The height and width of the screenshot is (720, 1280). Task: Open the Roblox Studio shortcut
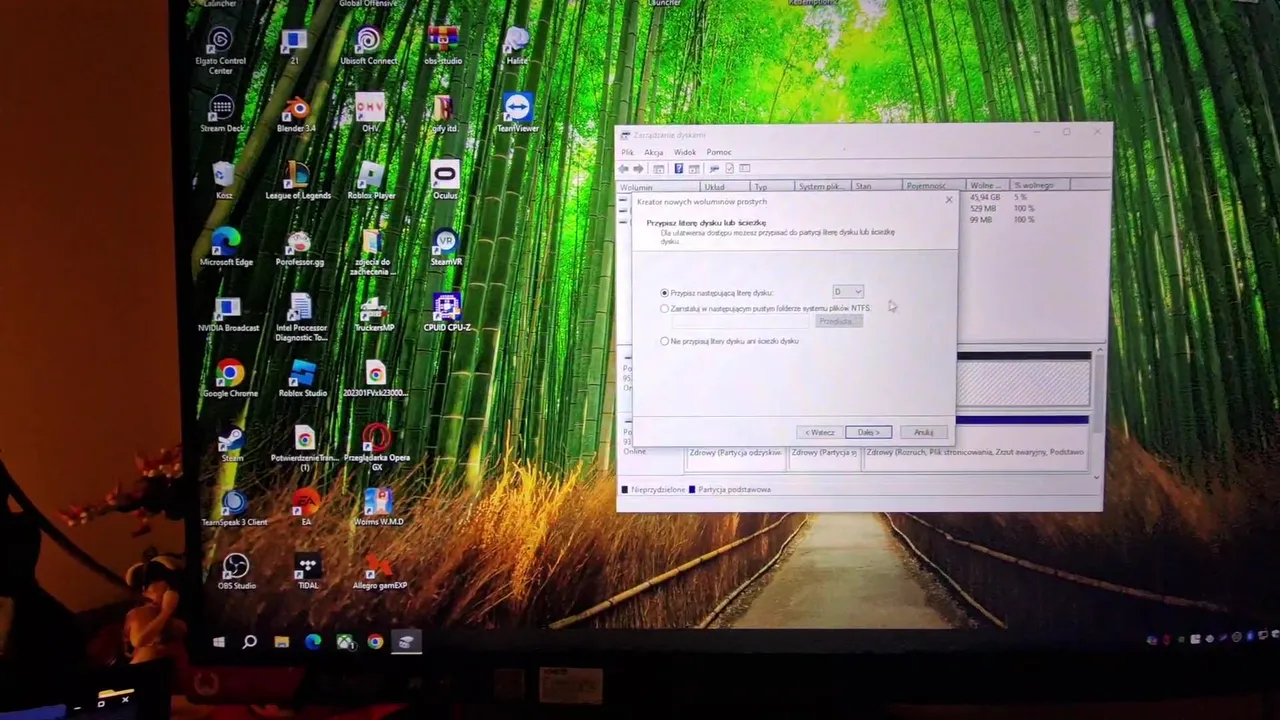pos(303,379)
